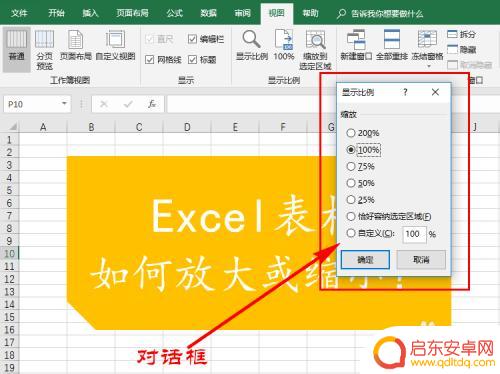Viewport: 500px width, 374px height.
Task: Toggle the Formula Bar (编辑栏) checkbox
Action: click(x=192, y=39)
